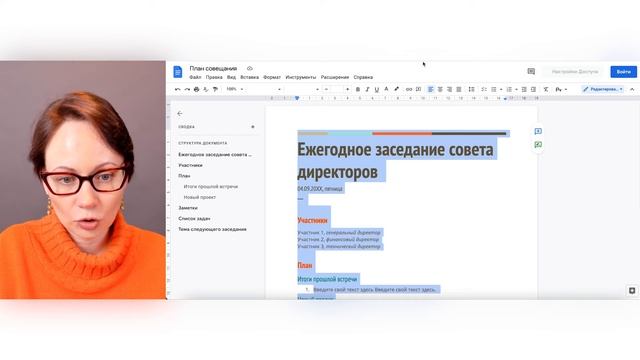
Task: Open the input tools dropdown
Action: point(561,89)
